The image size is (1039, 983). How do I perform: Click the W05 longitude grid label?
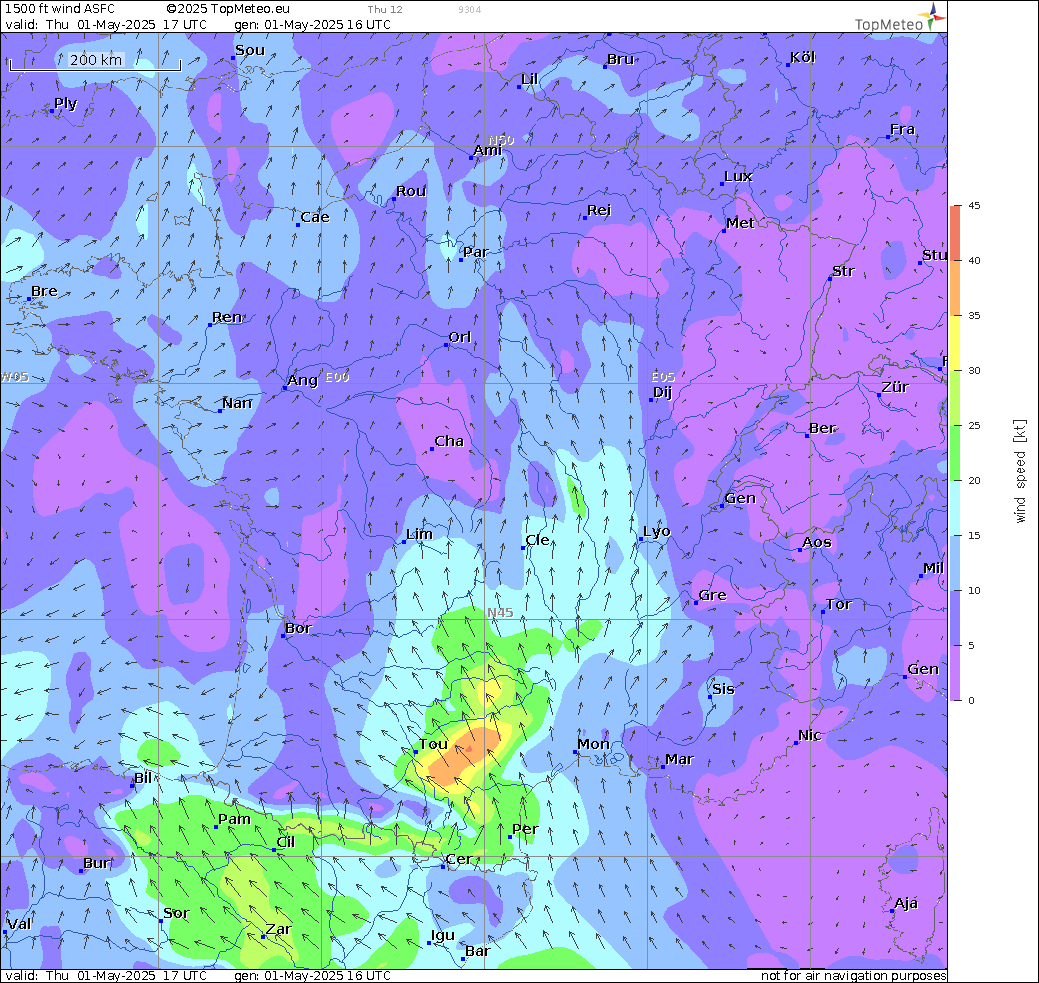click(15, 377)
